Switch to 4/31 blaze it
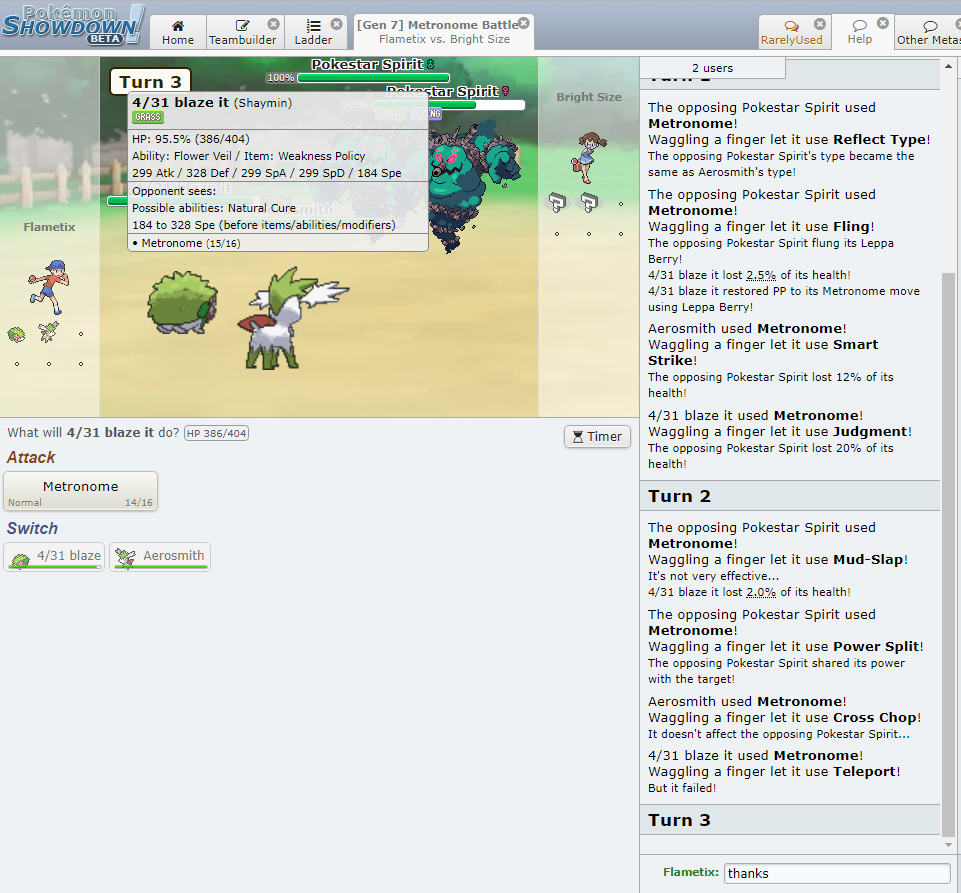The height and width of the screenshot is (893, 961). [x=54, y=557]
